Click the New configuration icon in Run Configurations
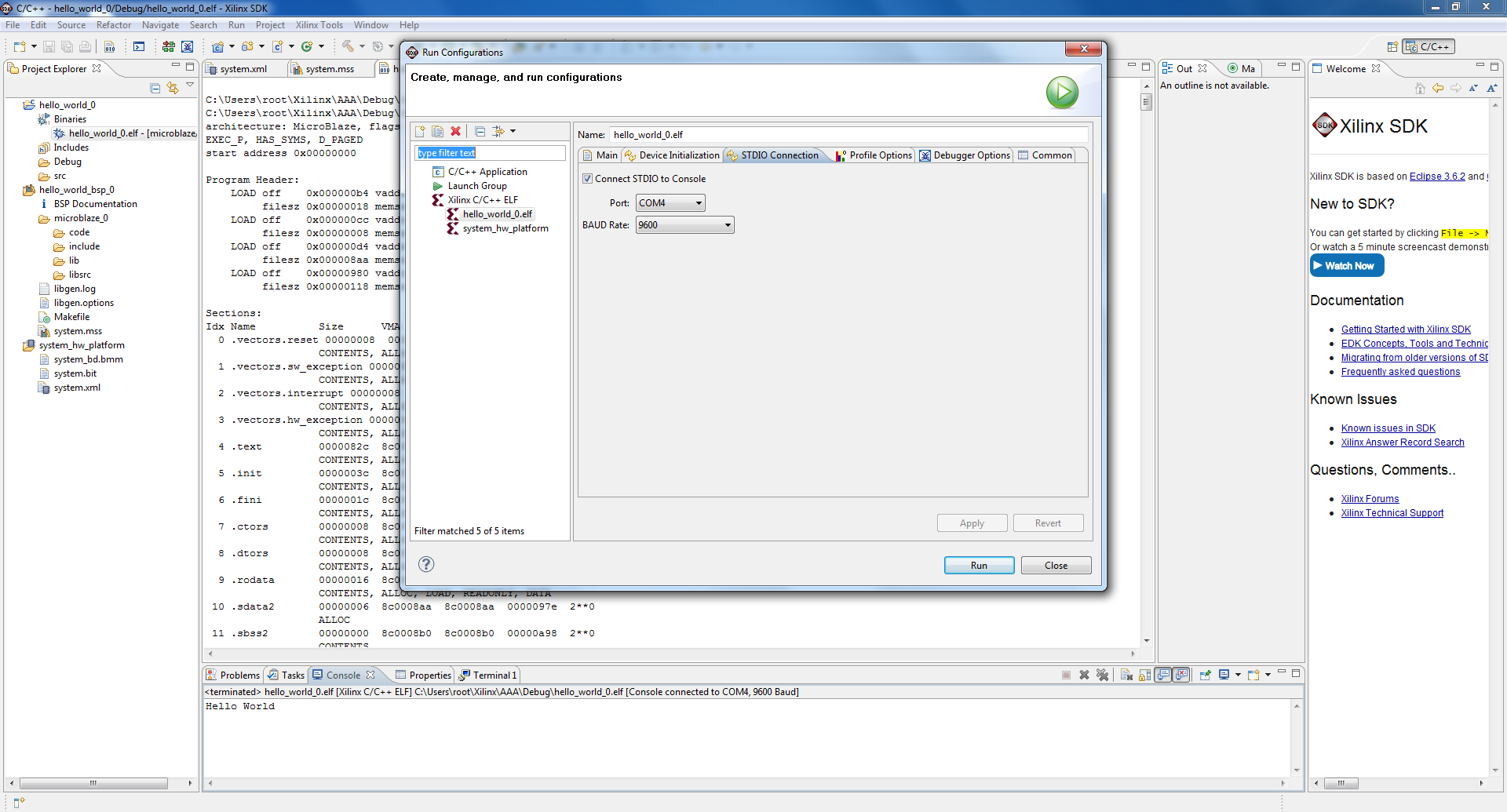This screenshot has height=812, width=1507. (420, 131)
